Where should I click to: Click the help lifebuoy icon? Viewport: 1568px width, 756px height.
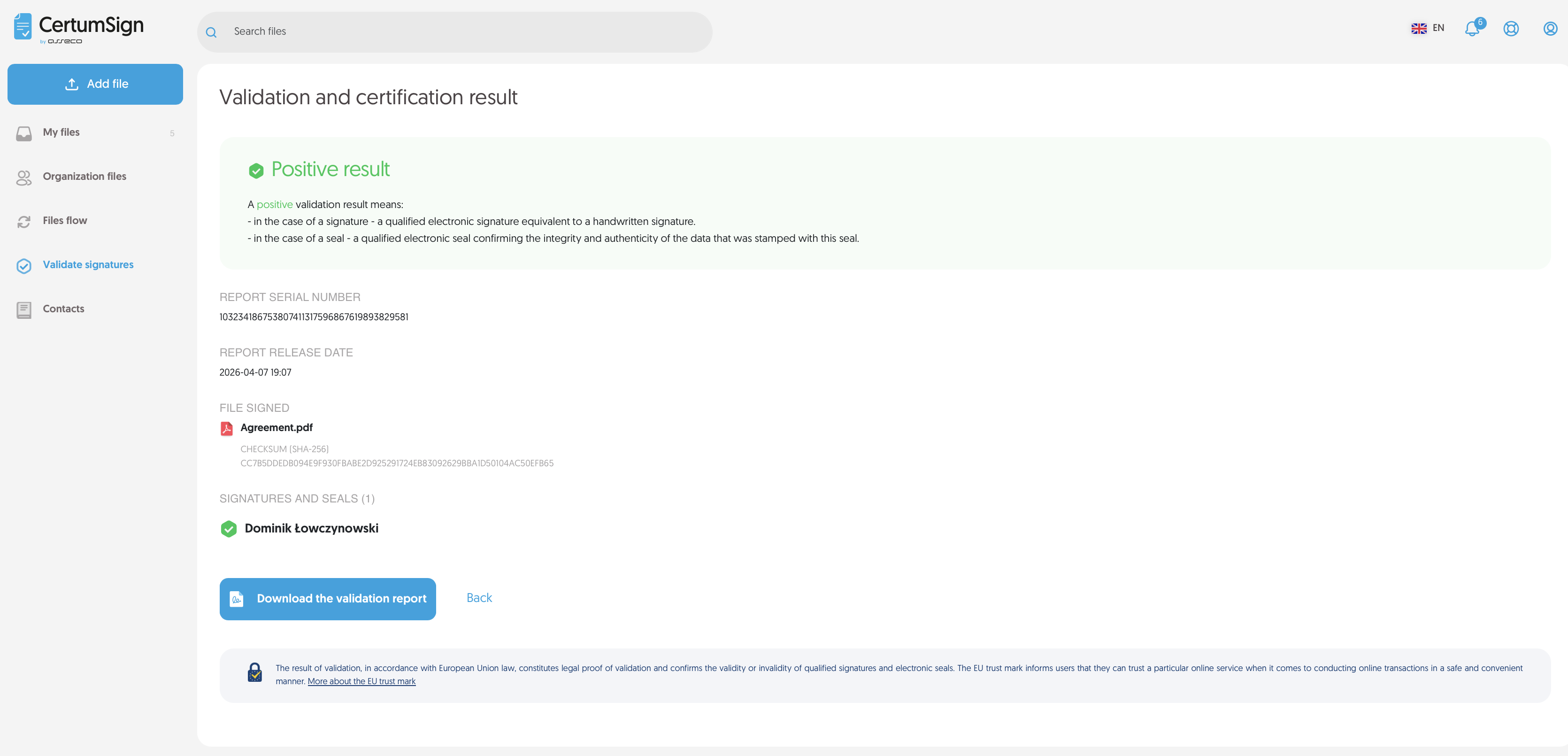(x=1511, y=29)
